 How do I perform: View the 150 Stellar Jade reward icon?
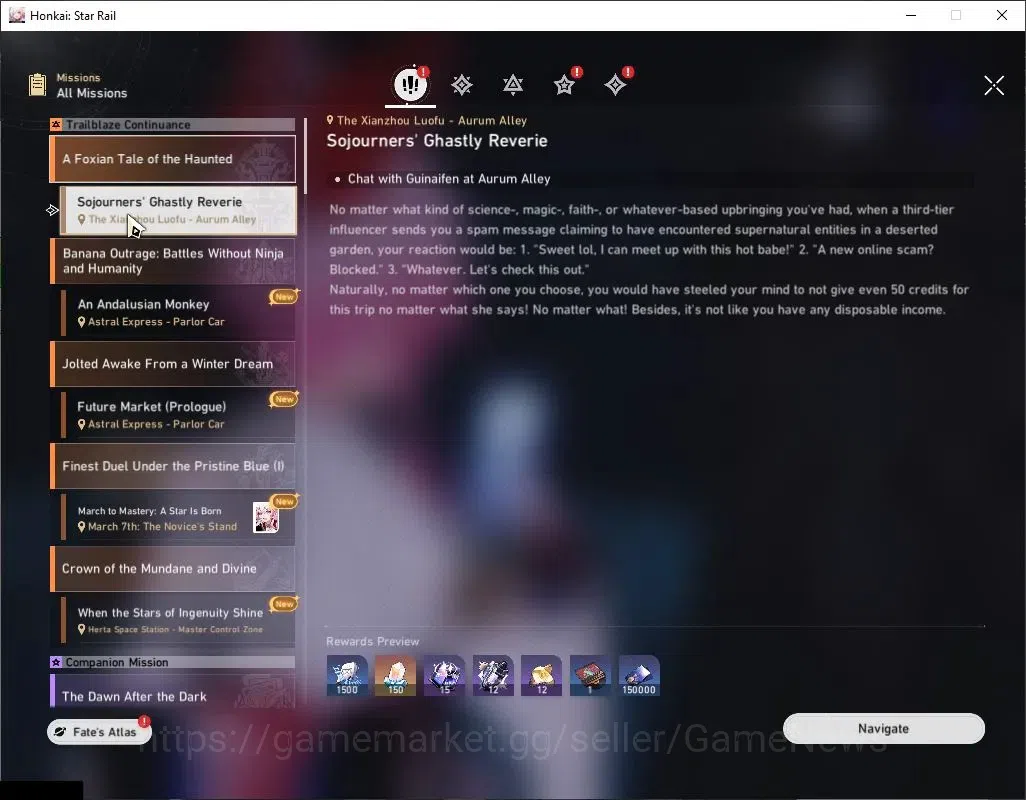tap(395, 675)
